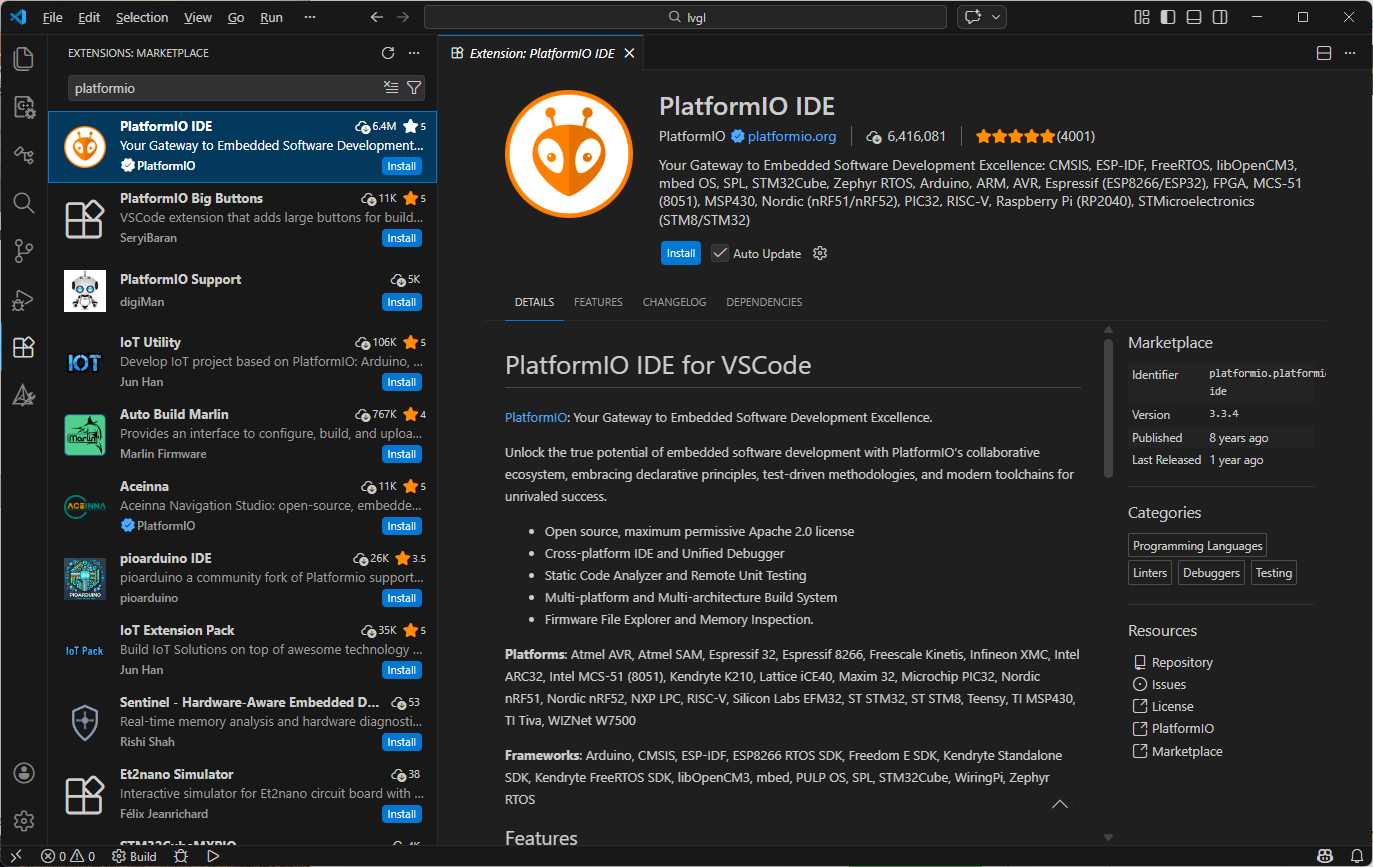The width and height of the screenshot is (1373, 867).
Task: Open the View menu
Action: pyautogui.click(x=198, y=17)
